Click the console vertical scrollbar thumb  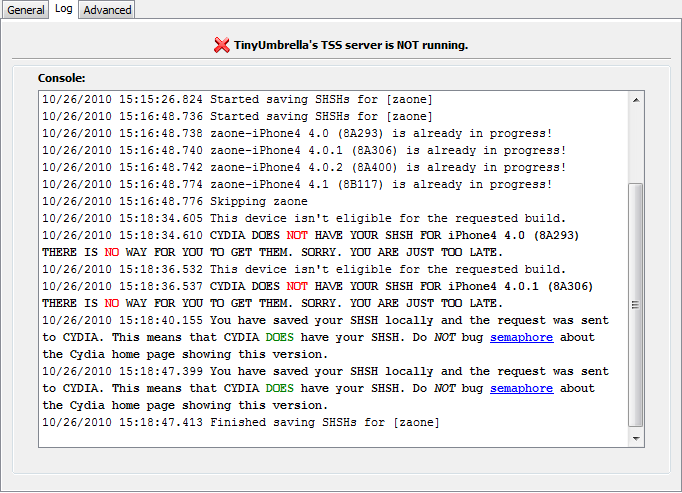click(x=636, y=305)
